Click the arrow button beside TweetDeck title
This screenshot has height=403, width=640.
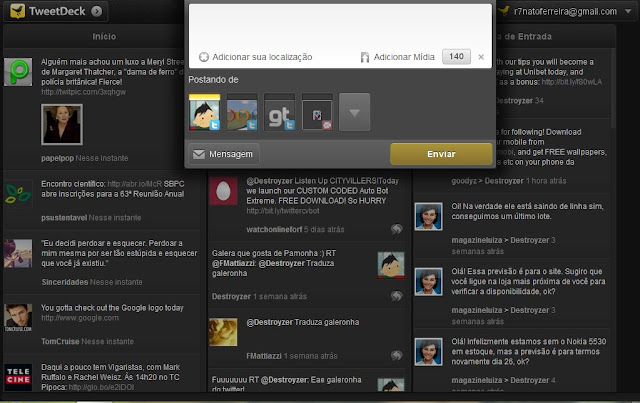(x=97, y=11)
